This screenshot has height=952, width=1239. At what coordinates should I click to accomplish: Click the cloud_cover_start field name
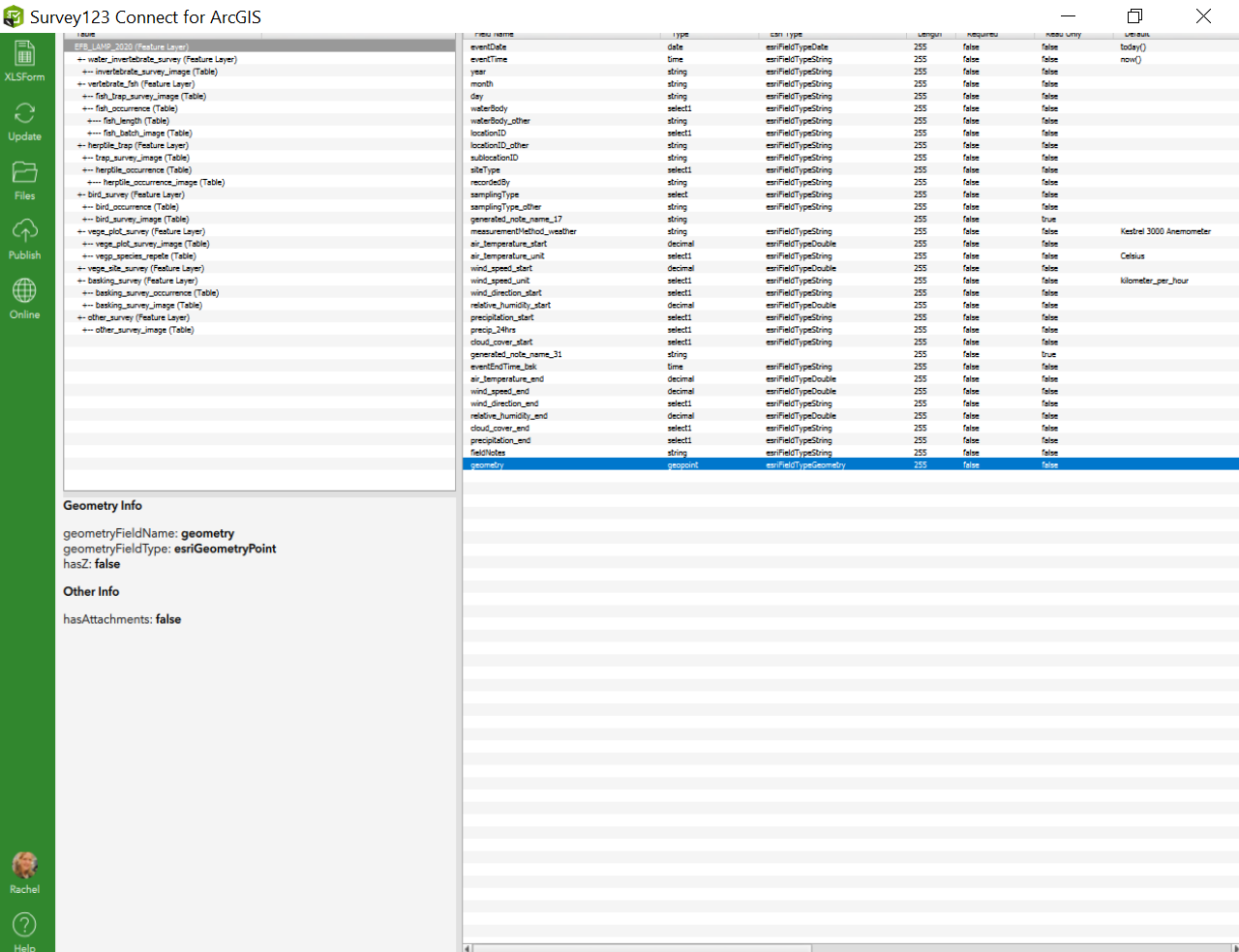501,342
